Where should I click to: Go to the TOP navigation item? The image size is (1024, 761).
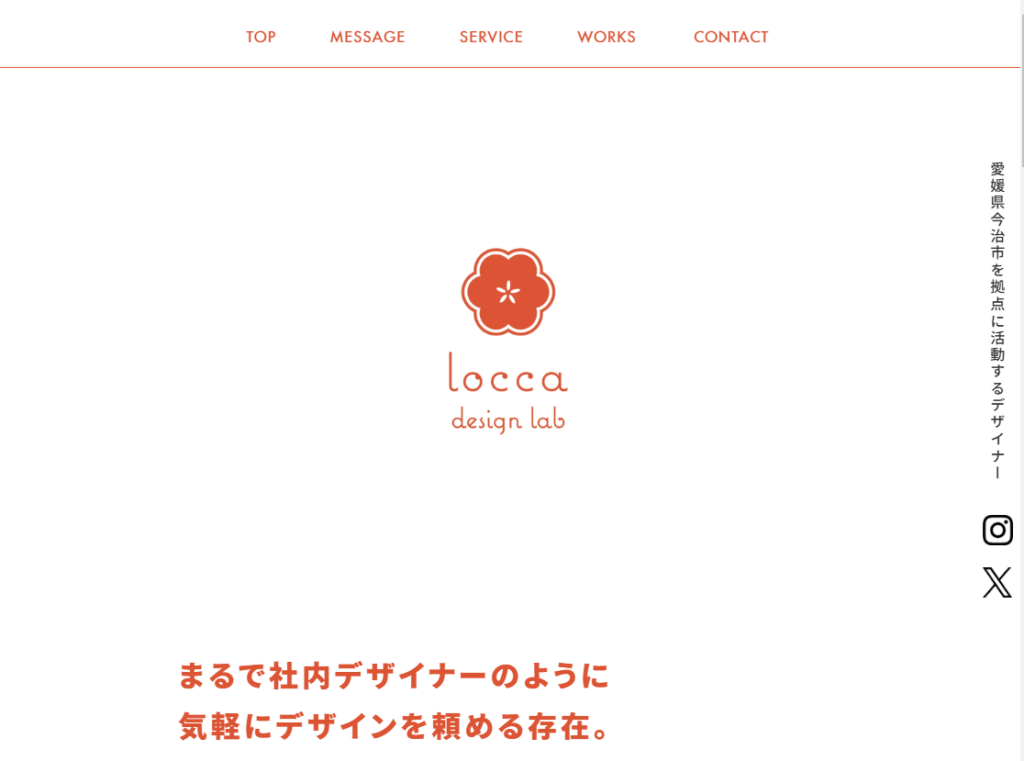tap(261, 37)
